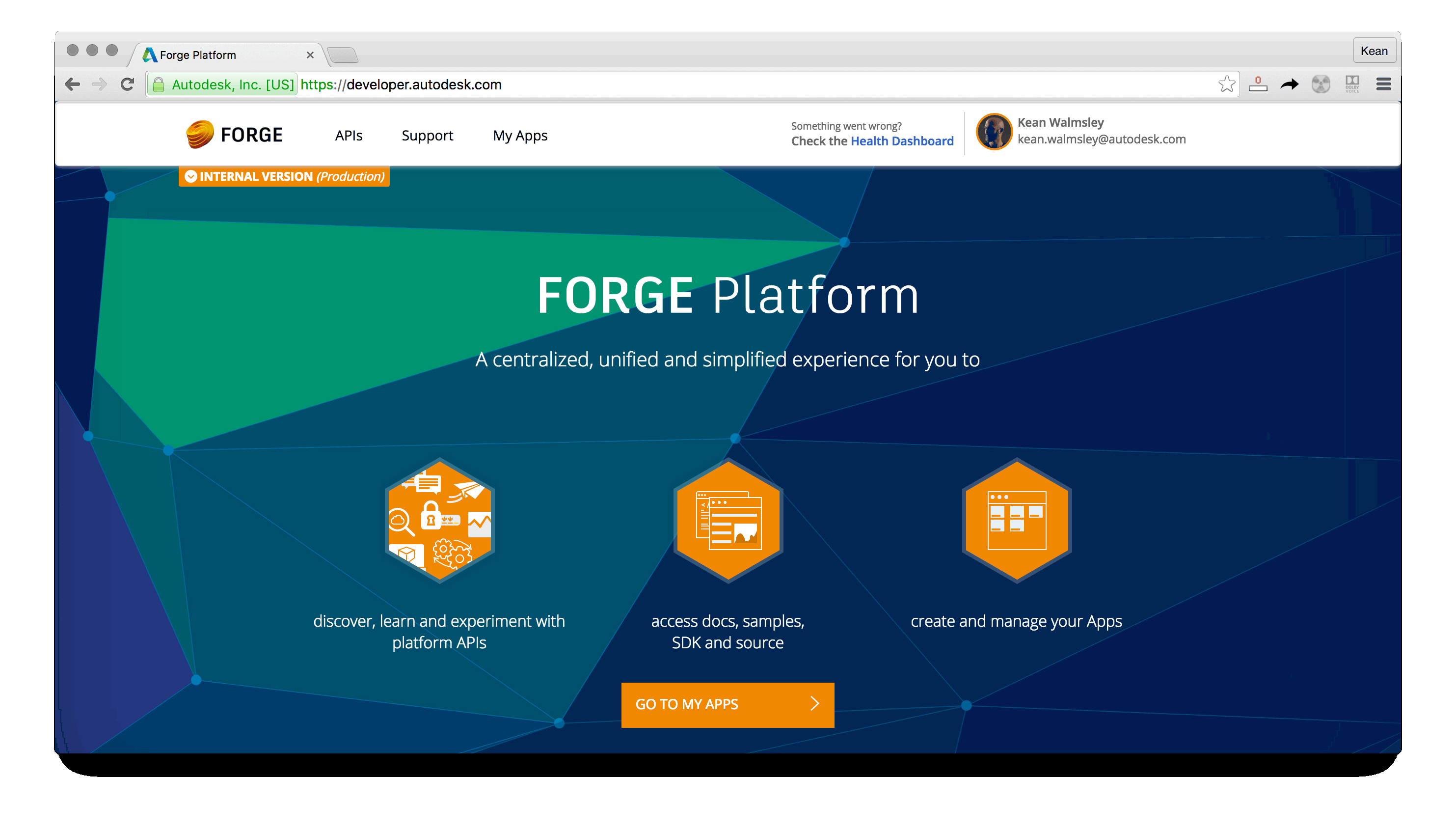Click the Forge logo in the header
This screenshot has width=1456, height=832.
point(234,135)
